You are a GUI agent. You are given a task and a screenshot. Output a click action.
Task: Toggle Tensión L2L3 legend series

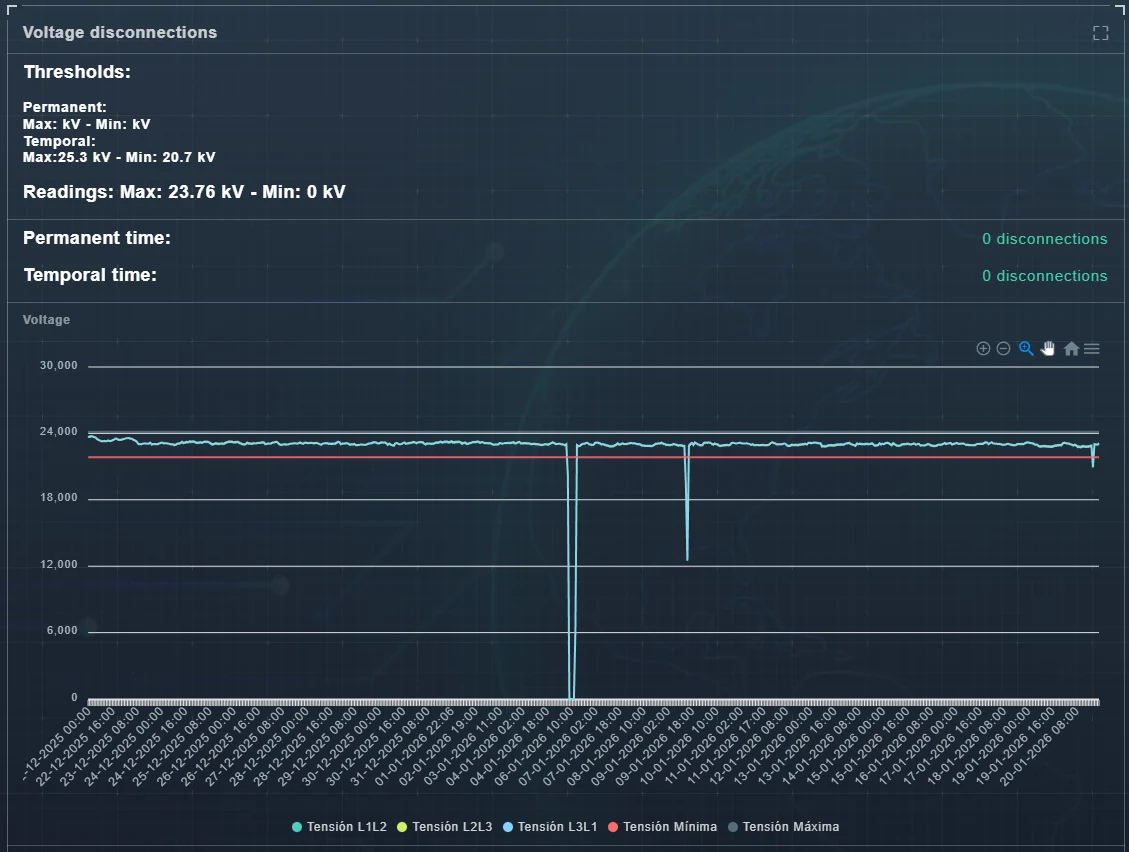tap(444, 827)
